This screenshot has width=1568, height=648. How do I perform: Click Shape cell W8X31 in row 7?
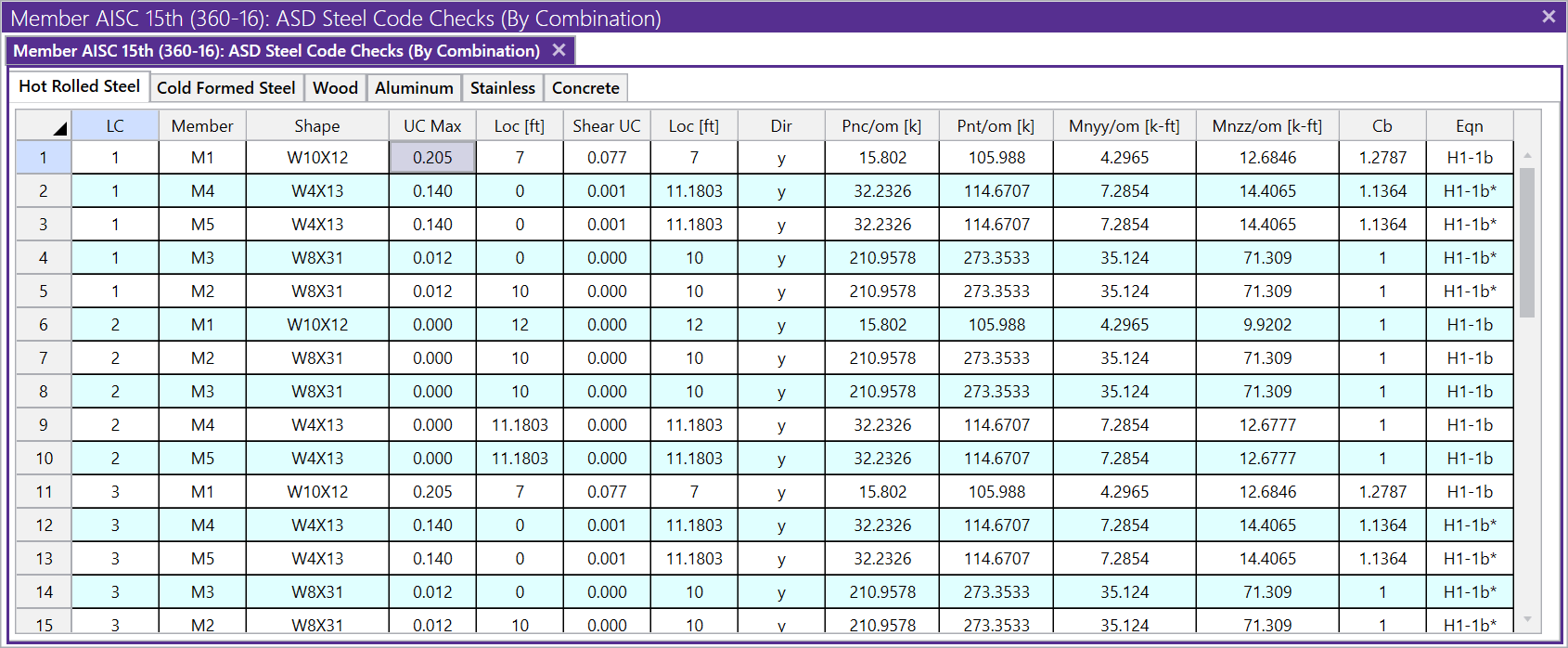pos(317,358)
